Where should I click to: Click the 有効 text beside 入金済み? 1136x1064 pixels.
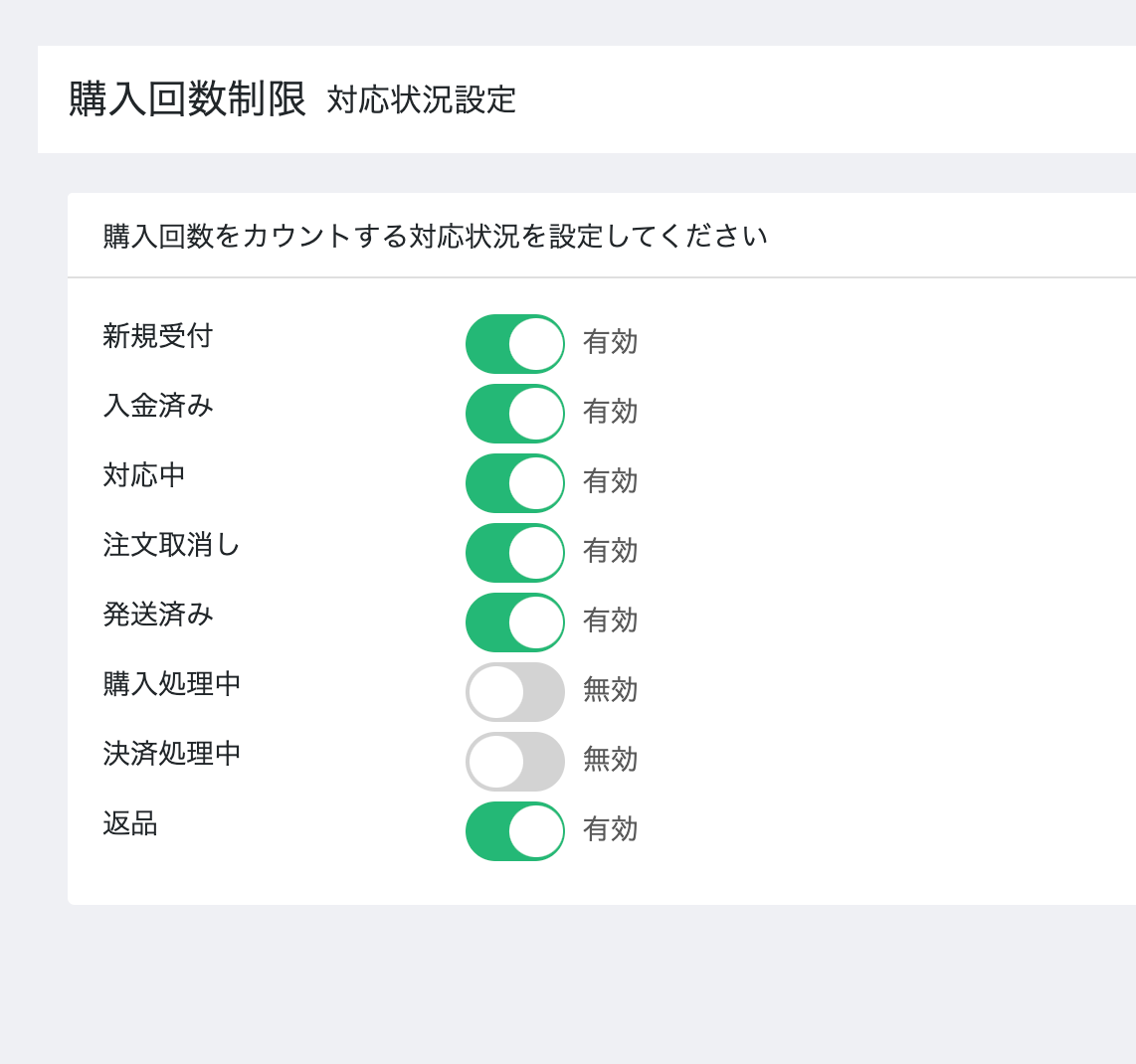click(x=610, y=412)
